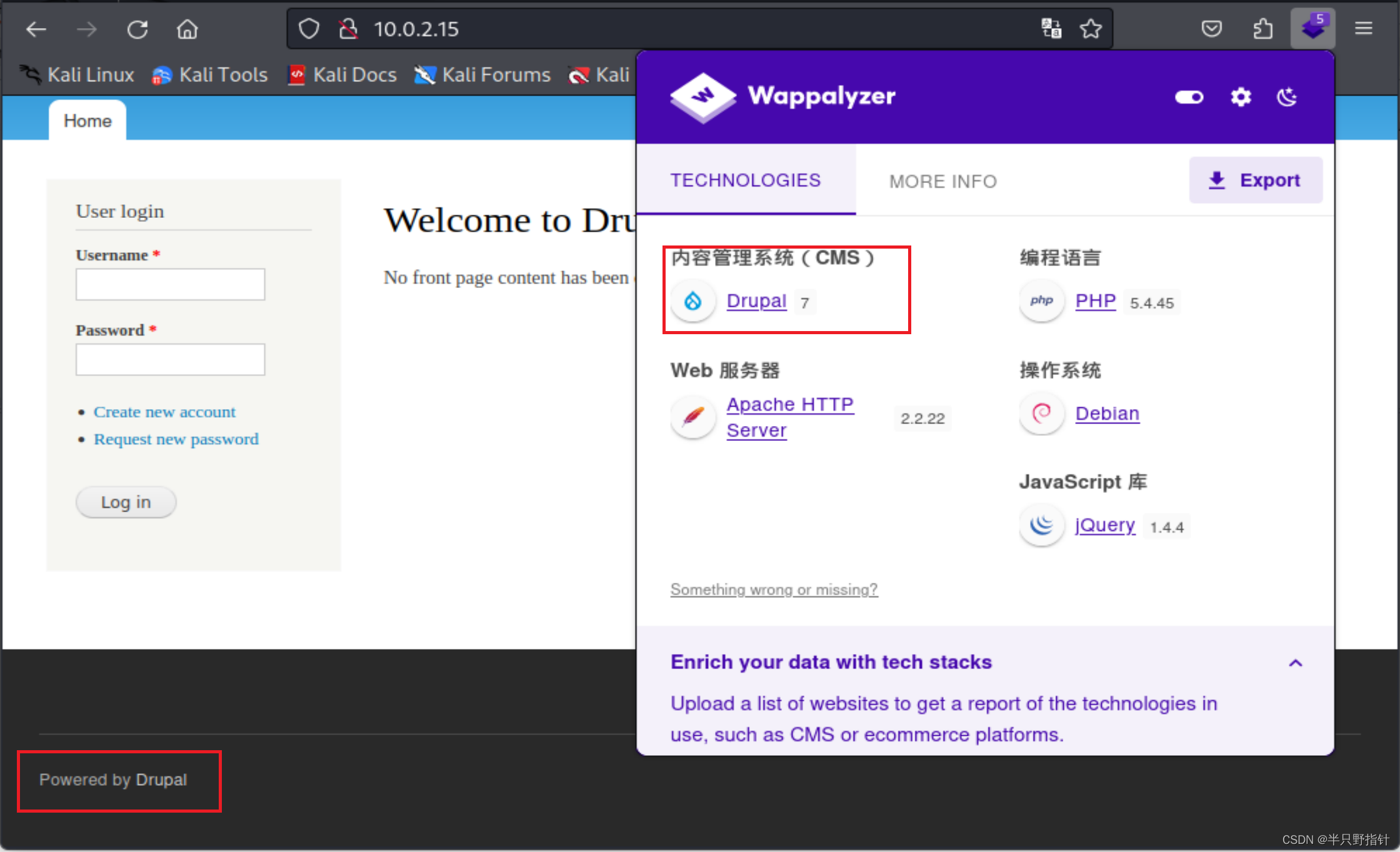Image resolution: width=1400 pixels, height=852 pixels.
Task: Click the PHP programming language icon
Action: [1041, 301]
